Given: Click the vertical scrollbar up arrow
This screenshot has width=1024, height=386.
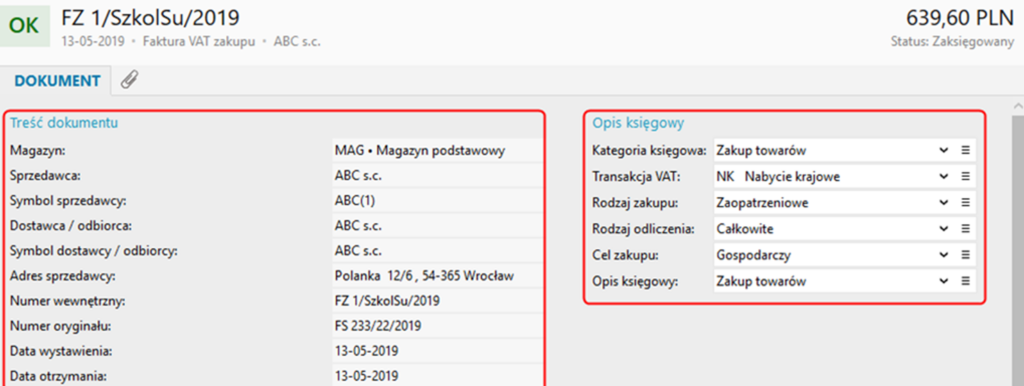Looking at the screenshot, I should (1017, 106).
